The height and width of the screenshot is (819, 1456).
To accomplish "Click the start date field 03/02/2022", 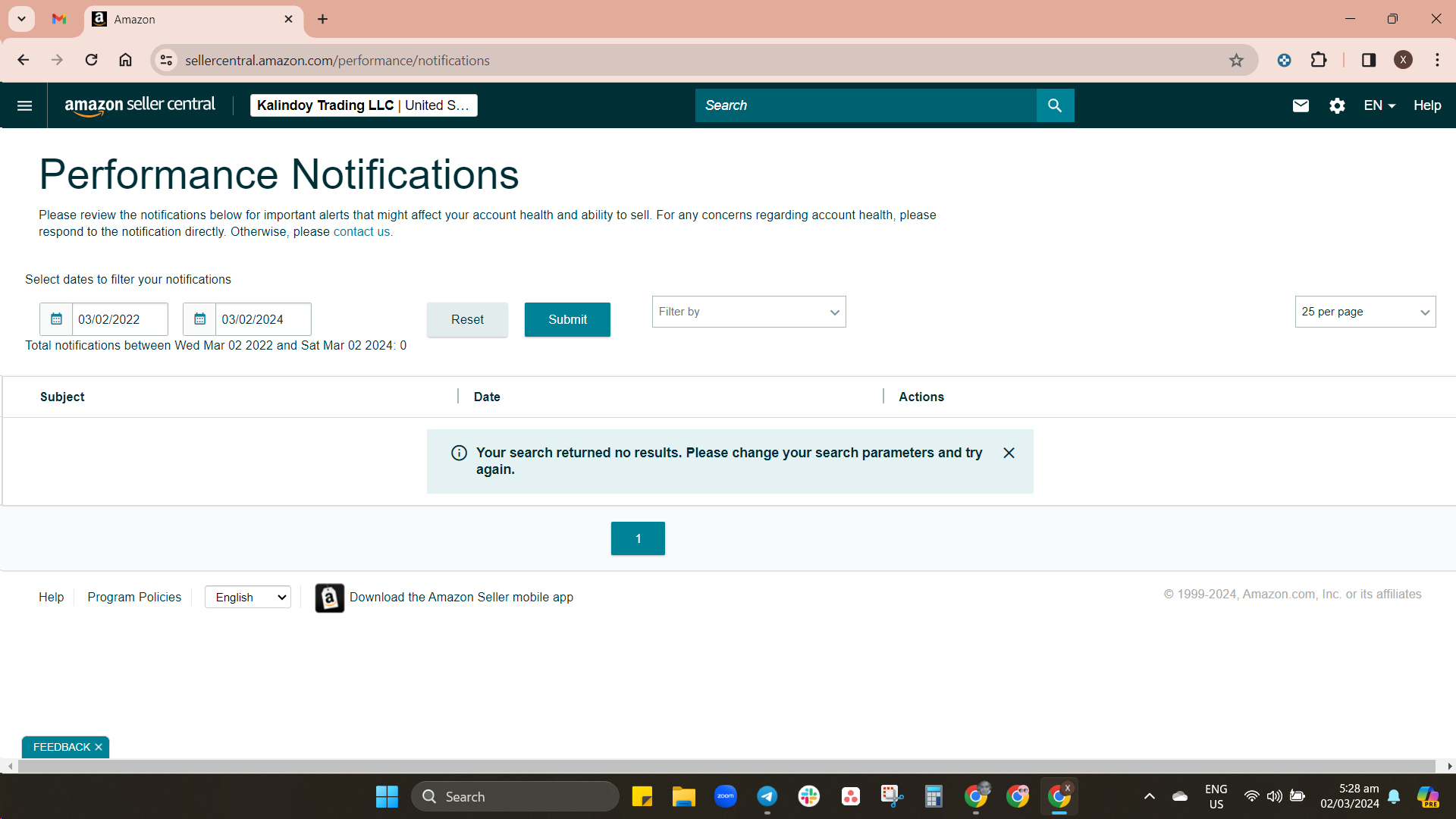I will pos(120,319).
